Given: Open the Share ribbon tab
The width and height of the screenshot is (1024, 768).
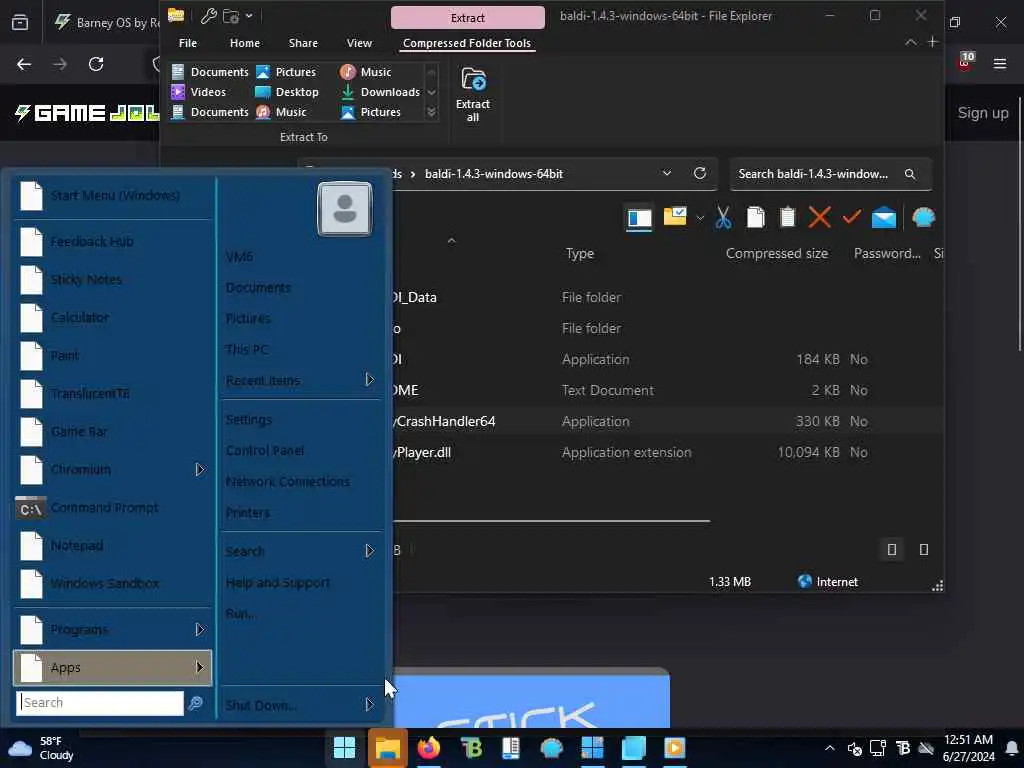Looking at the screenshot, I should pos(303,43).
